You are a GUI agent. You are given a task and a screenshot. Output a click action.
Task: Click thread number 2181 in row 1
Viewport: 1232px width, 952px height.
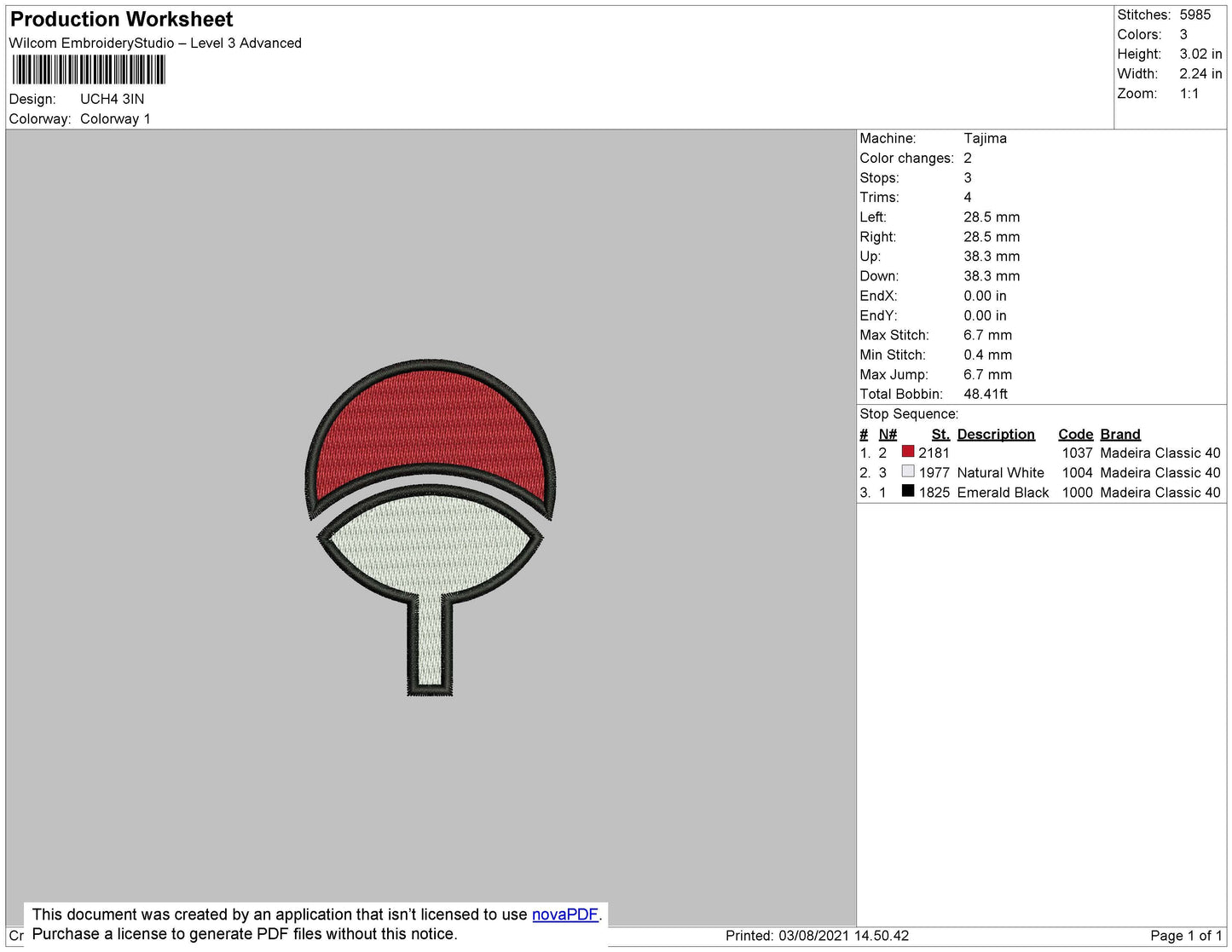[934, 453]
